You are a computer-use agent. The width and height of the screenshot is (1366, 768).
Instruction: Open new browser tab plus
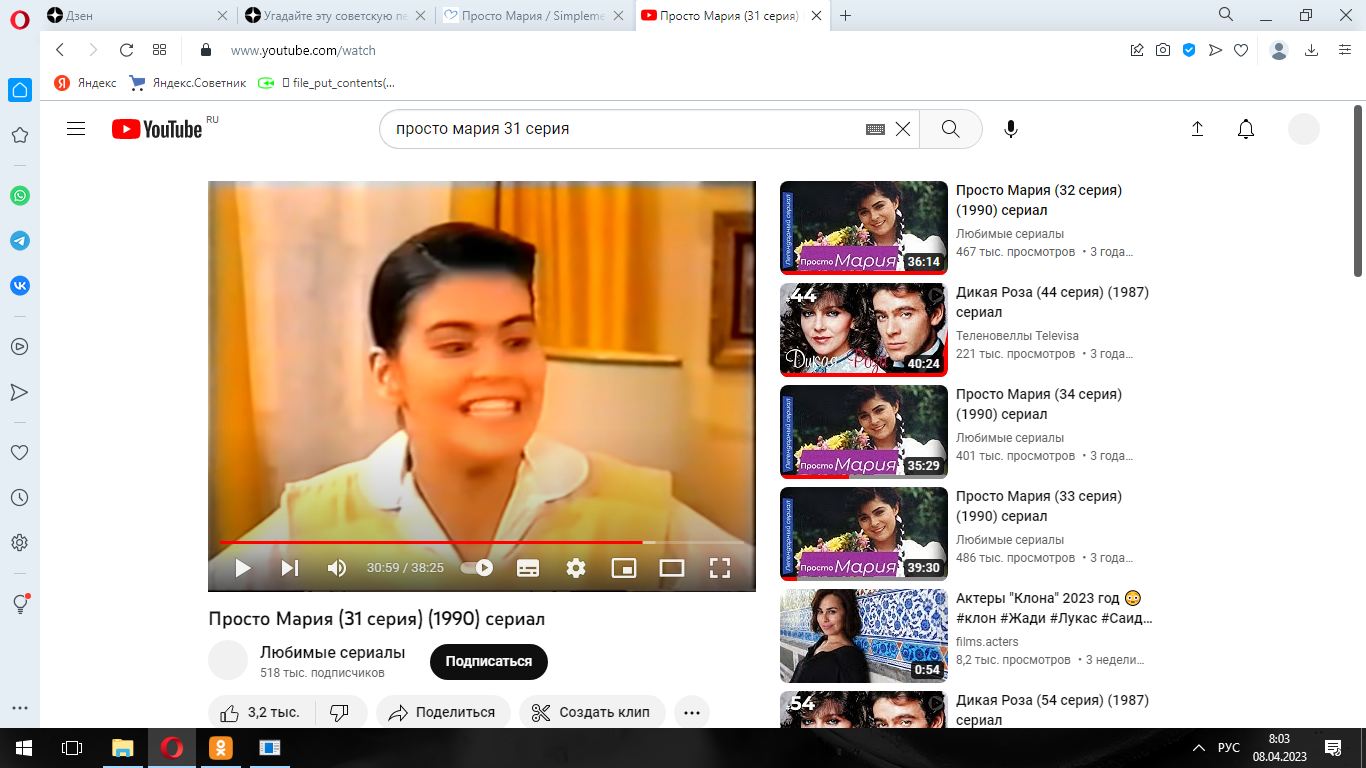click(846, 15)
